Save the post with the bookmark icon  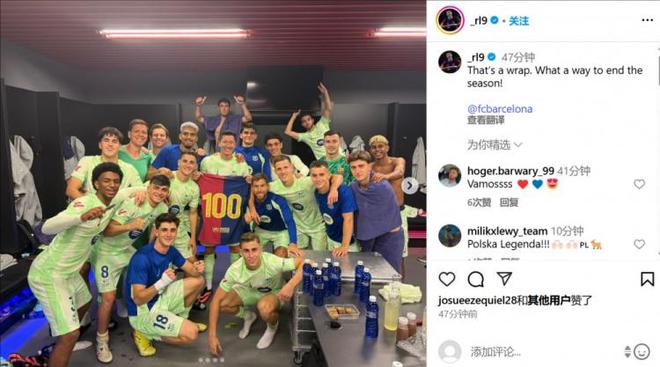pos(647,279)
